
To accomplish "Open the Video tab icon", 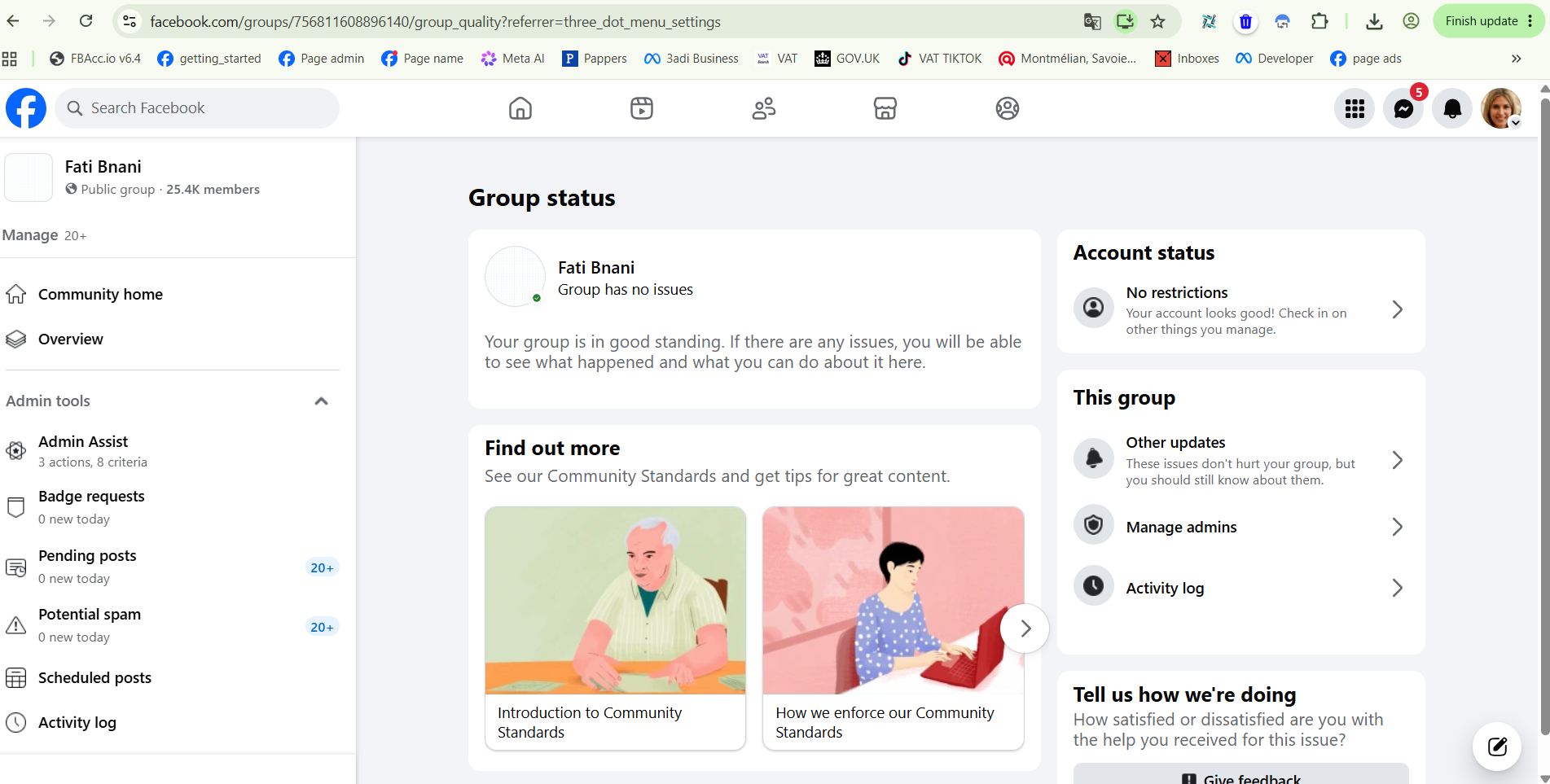I will pyautogui.click(x=642, y=108).
